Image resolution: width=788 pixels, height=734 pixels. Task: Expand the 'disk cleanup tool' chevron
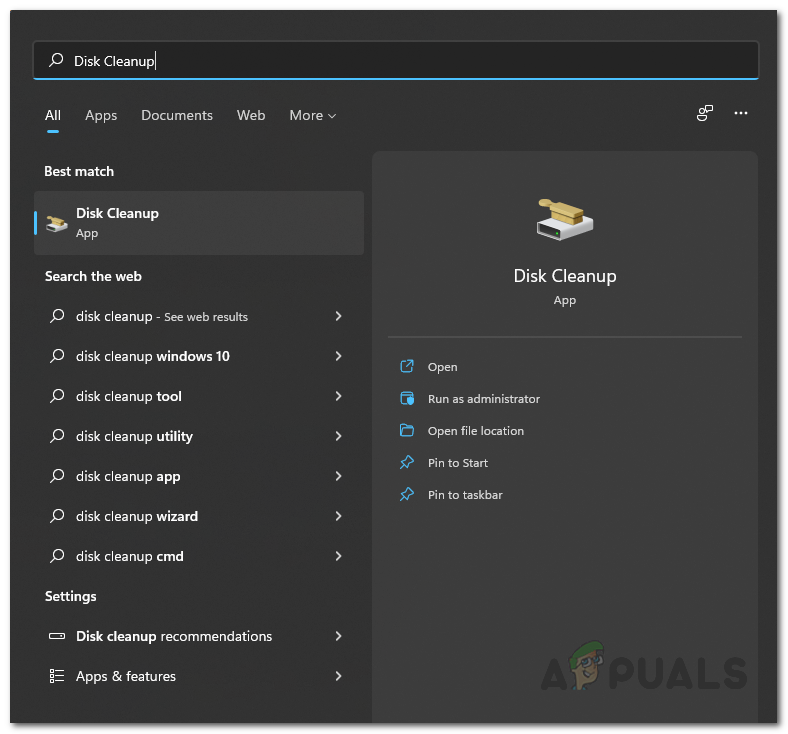(x=338, y=396)
